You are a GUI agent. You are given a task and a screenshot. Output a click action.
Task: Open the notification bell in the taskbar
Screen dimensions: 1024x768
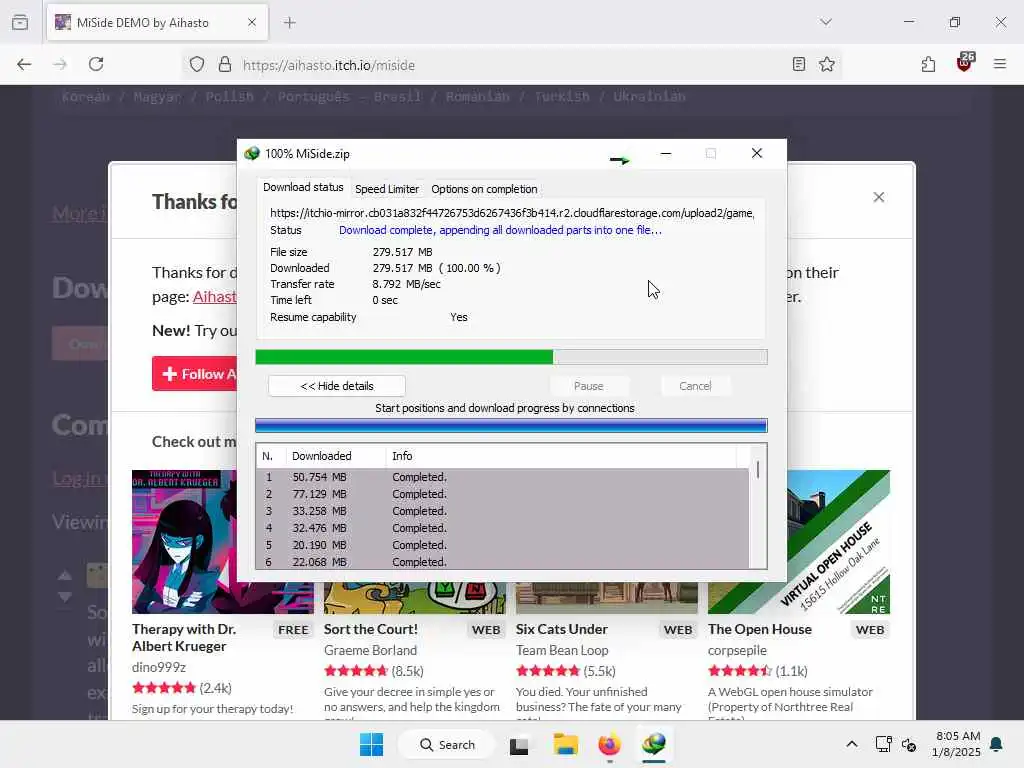997,744
